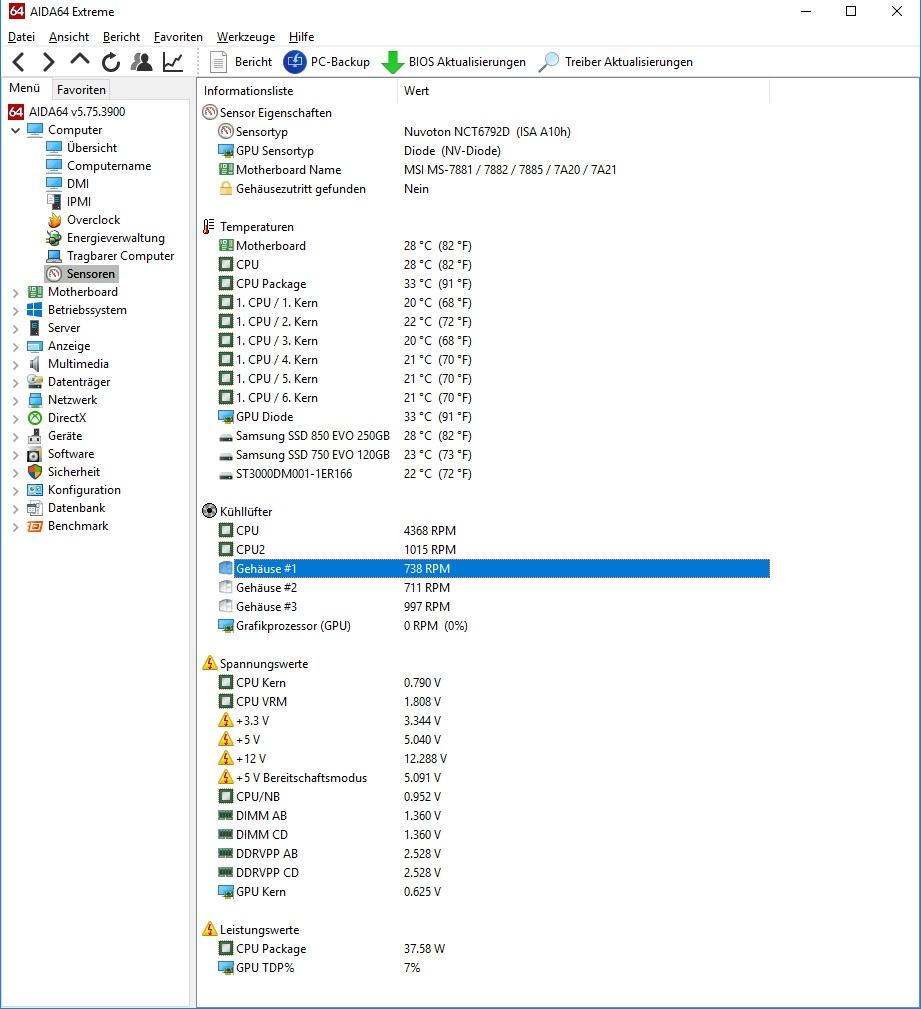Image resolution: width=921 pixels, height=1009 pixels.
Task: Refresh sensor values with the reload icon
Action: pos(111,62)
